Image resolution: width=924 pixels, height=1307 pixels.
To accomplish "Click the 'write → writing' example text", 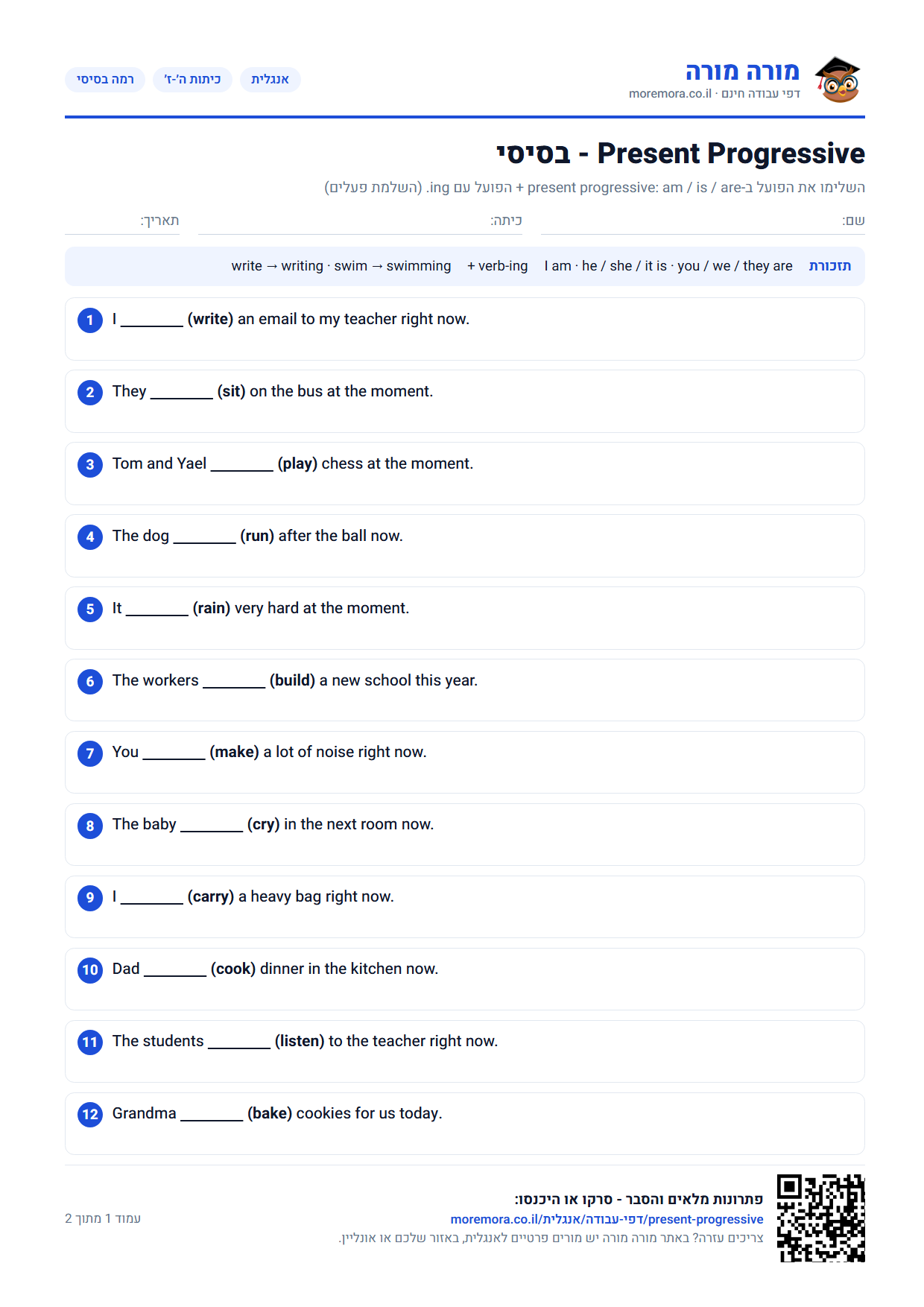I will pos(277,266).
